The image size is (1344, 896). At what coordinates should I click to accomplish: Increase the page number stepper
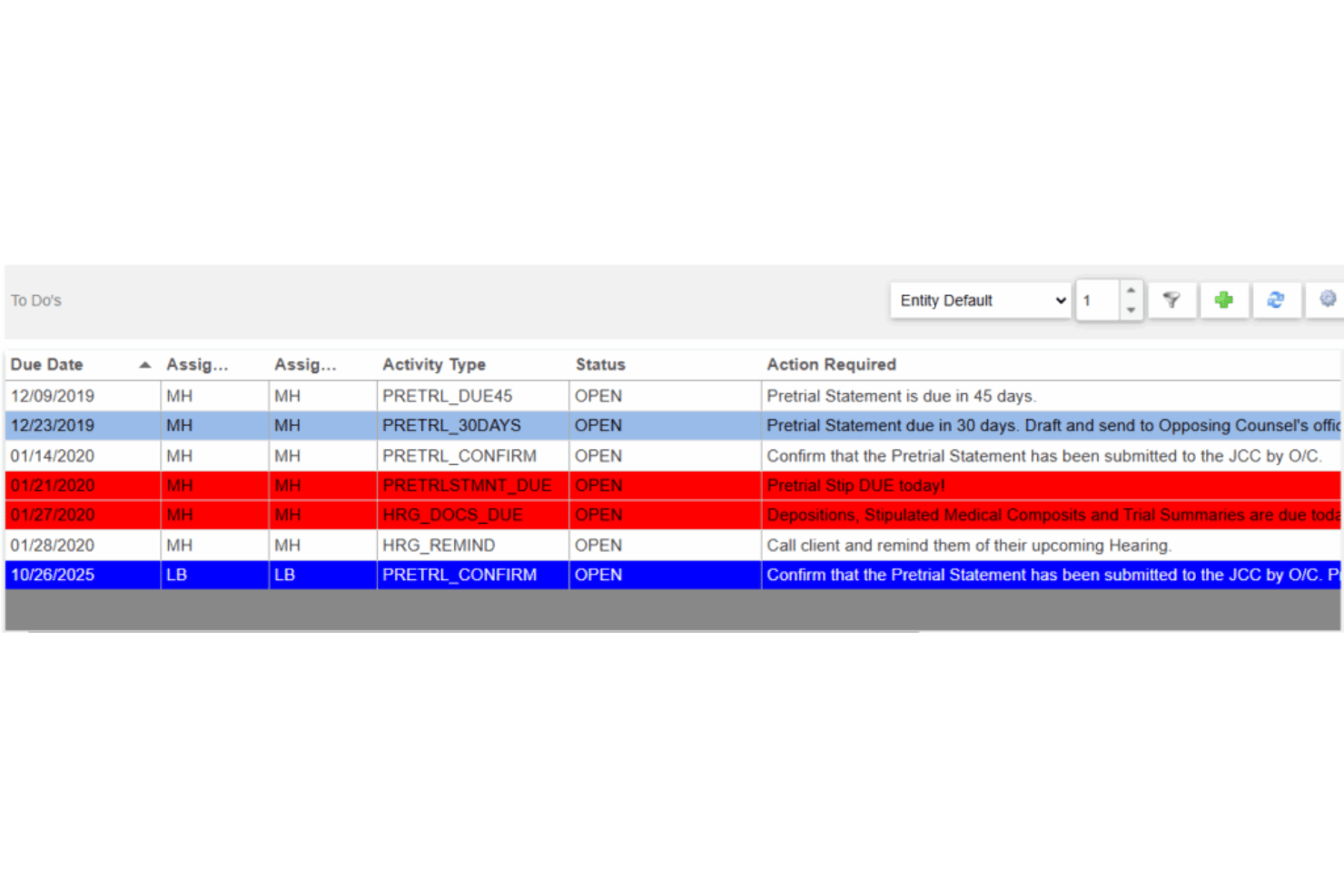coord(1131,290)
